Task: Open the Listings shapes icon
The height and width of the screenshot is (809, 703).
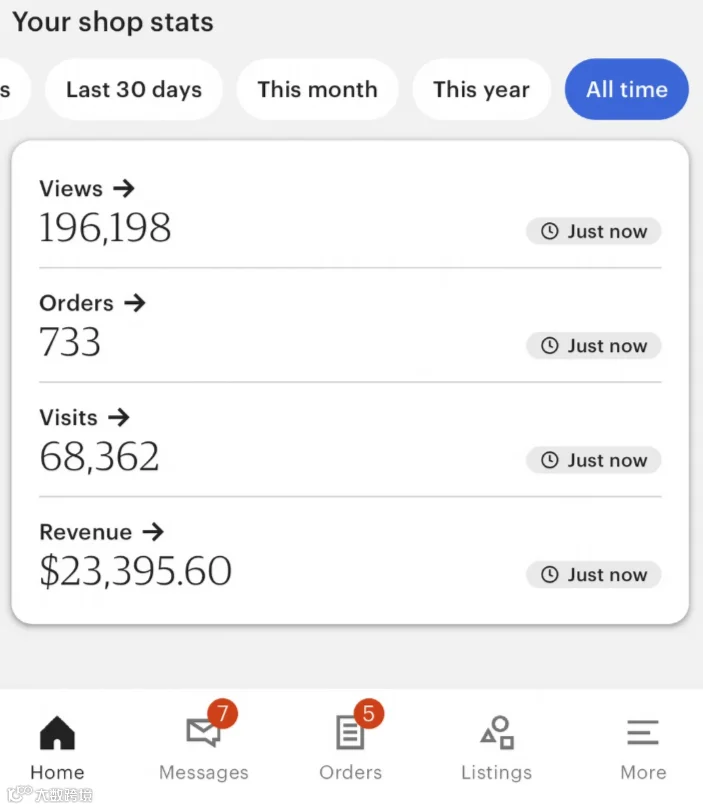Action: [497, 732]
